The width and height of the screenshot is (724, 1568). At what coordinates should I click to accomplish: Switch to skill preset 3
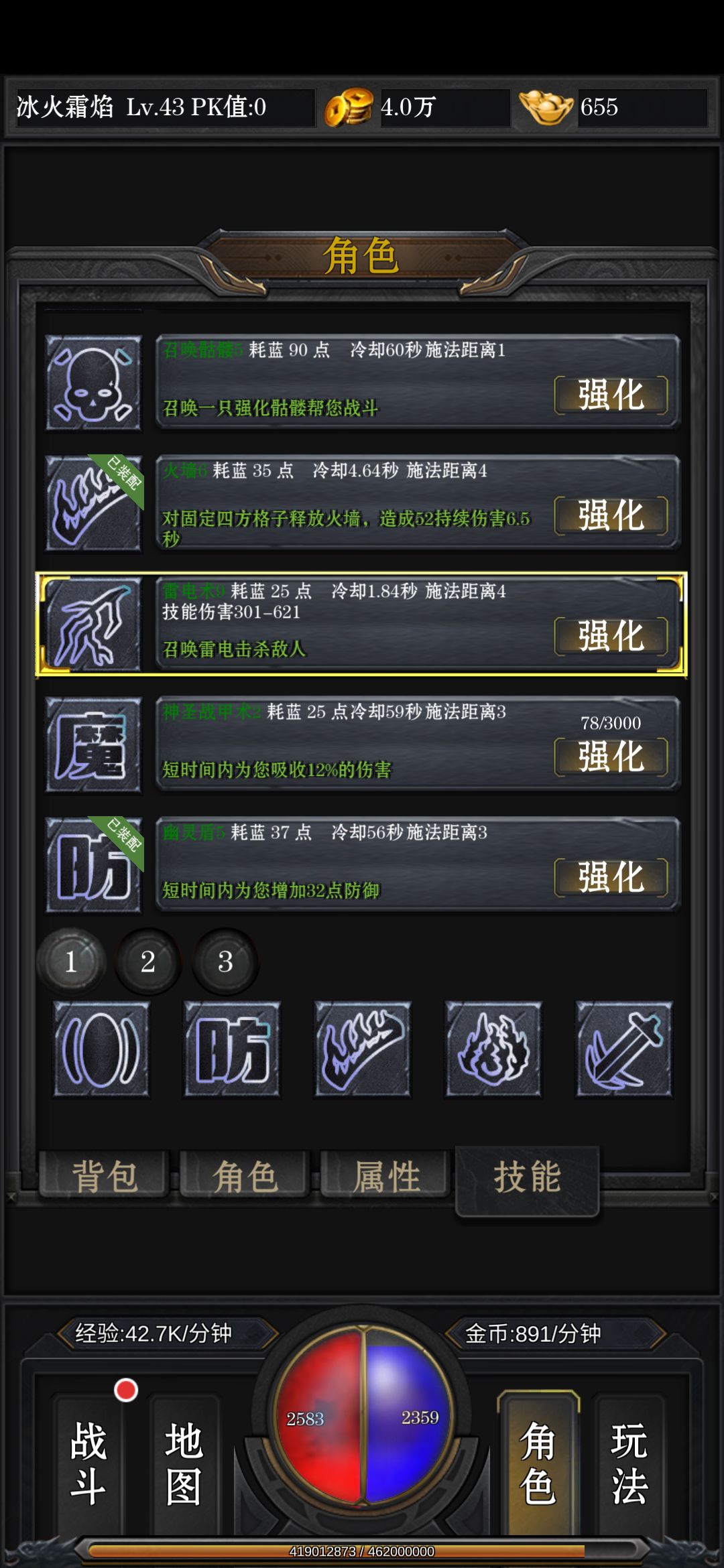(x=225, y=962)
